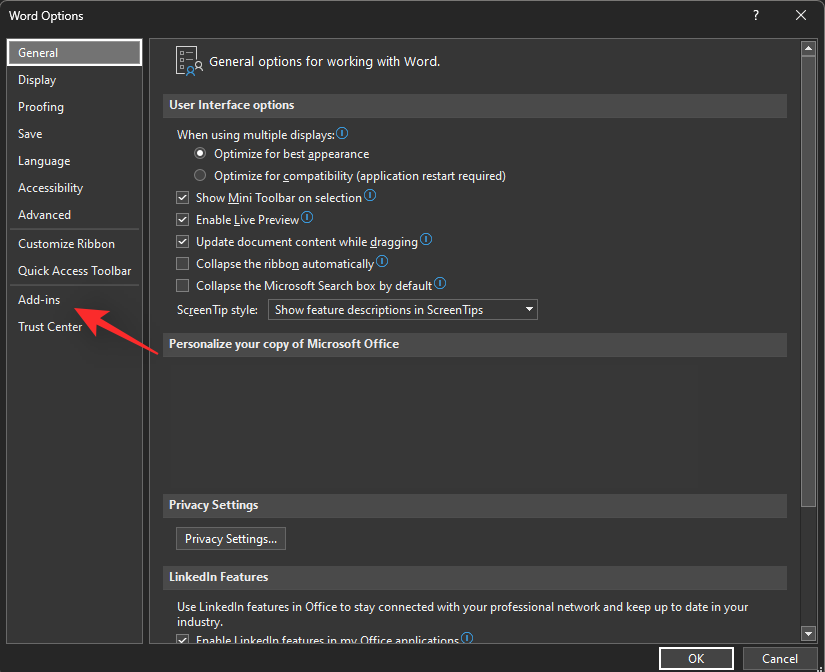Switch to the Add-ins category
825x672 pixels.
39,299
